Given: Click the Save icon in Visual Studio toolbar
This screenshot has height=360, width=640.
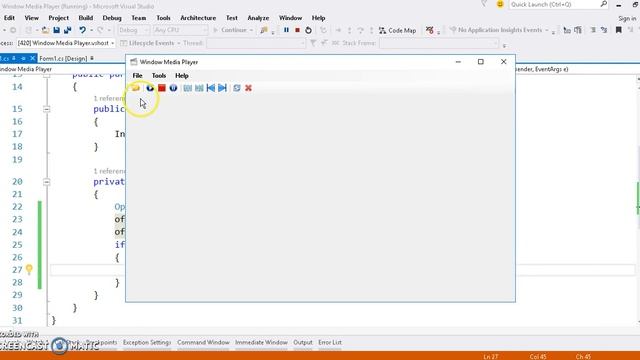Looking at the screenshot, I should point(56,30).
